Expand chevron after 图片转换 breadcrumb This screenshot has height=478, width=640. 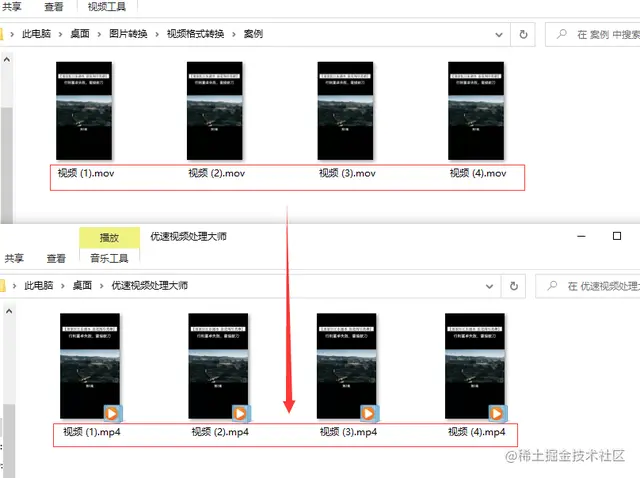[x=157, y=34]
